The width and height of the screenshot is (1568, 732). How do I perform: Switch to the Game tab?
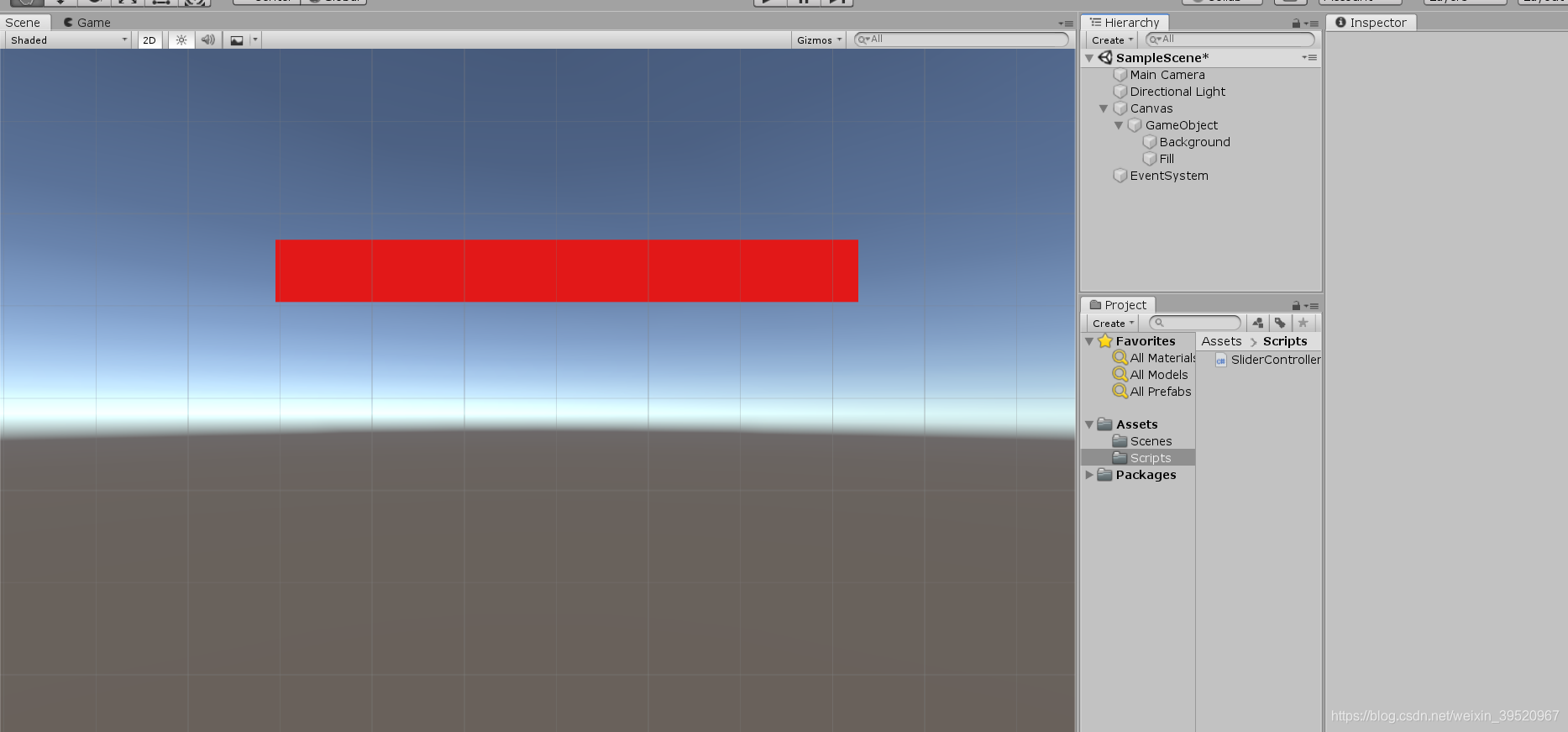click(x=87, y=23)
